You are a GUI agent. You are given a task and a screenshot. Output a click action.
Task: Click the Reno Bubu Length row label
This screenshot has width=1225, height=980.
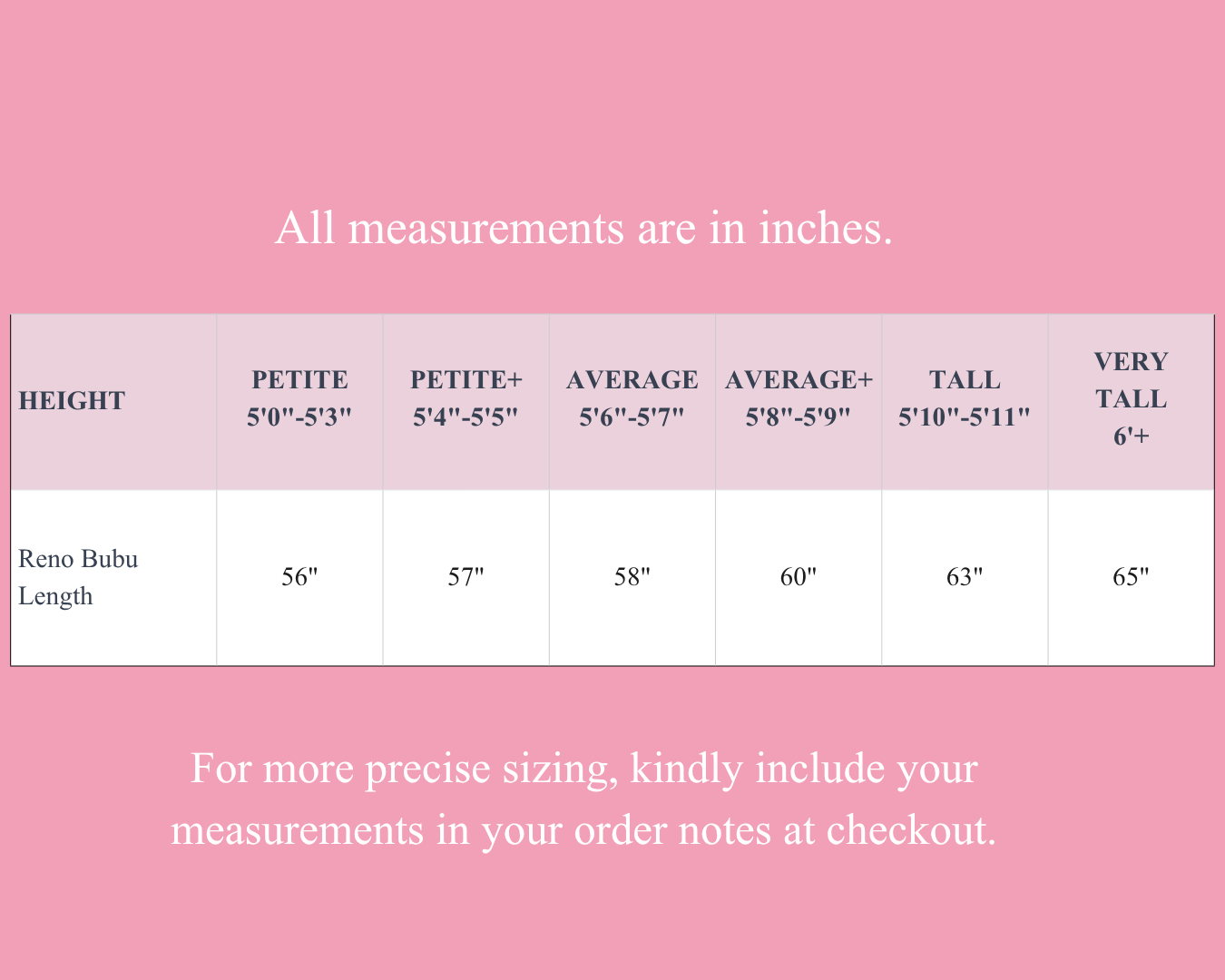pyautogui.click(x=79, y=577)
